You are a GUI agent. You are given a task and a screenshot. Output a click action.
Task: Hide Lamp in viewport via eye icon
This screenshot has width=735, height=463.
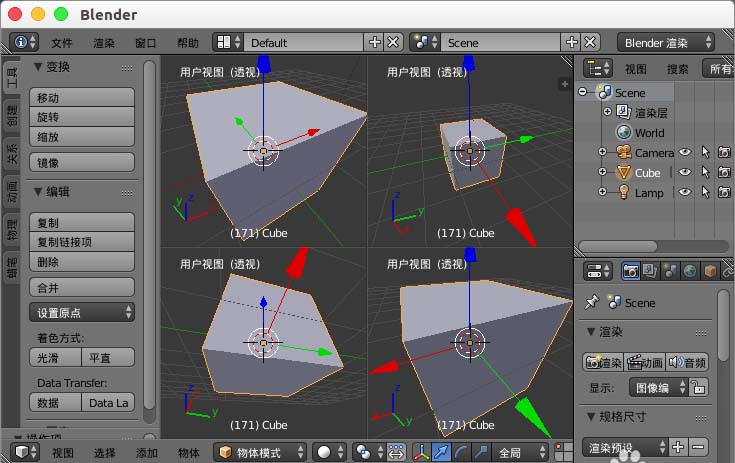685,192
